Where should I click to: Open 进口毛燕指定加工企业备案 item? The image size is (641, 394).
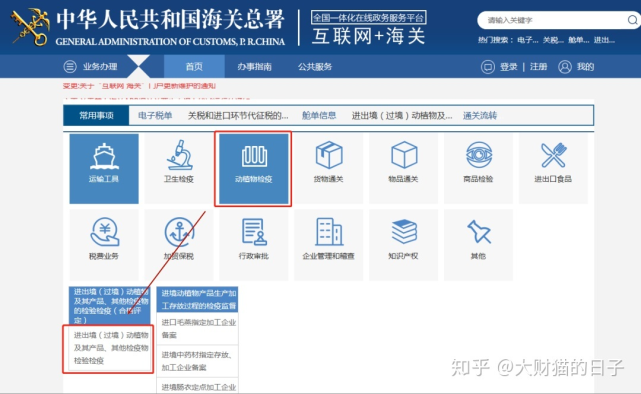[197, 329]
